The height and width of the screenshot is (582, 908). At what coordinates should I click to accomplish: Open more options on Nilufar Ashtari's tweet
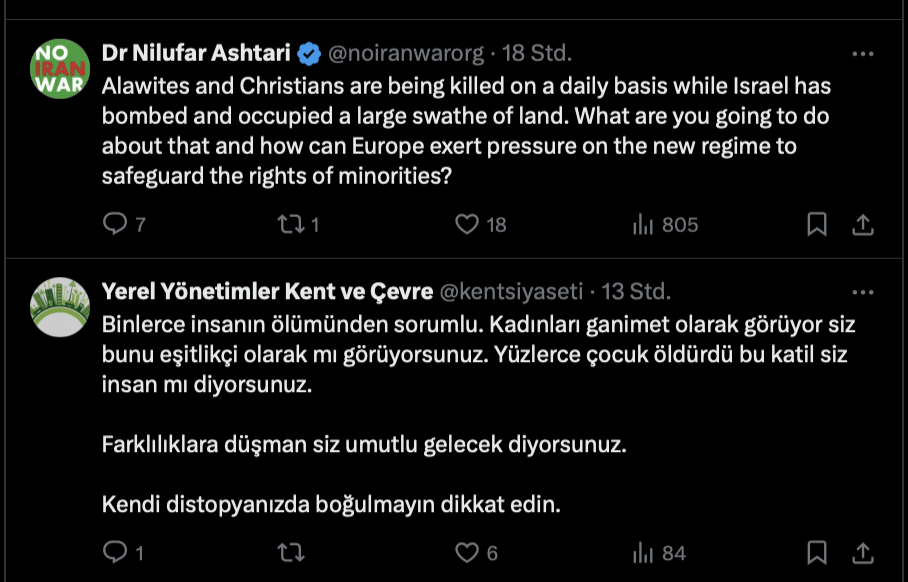point(862,53)
